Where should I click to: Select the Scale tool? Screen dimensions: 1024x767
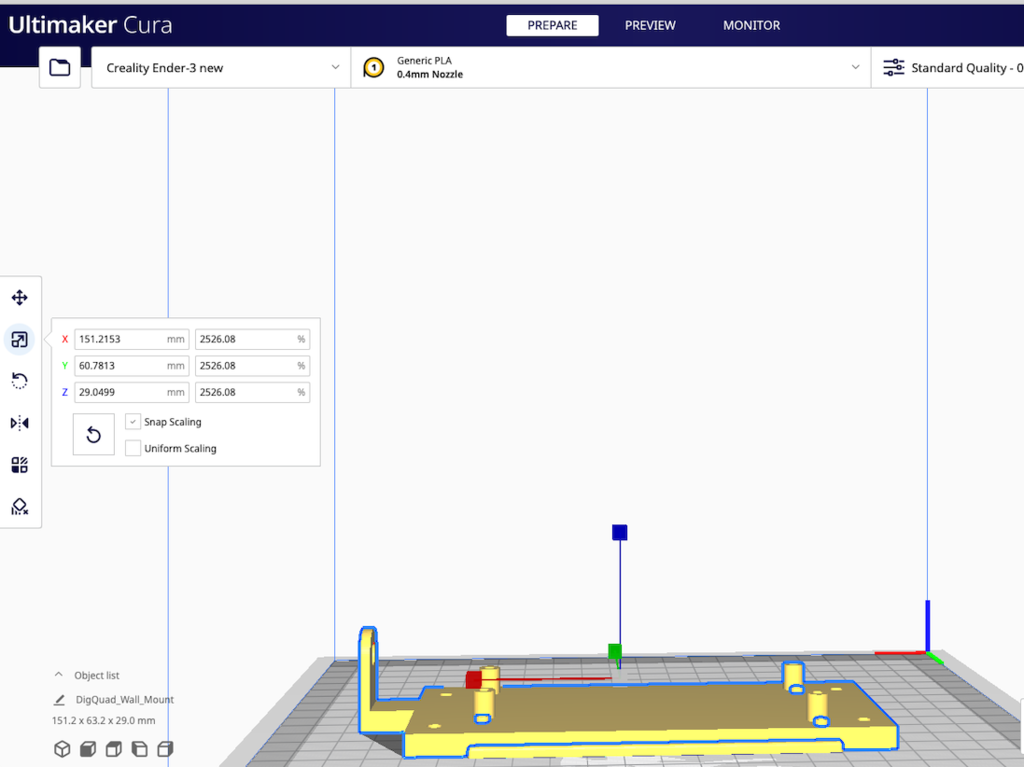pos(19,340)
